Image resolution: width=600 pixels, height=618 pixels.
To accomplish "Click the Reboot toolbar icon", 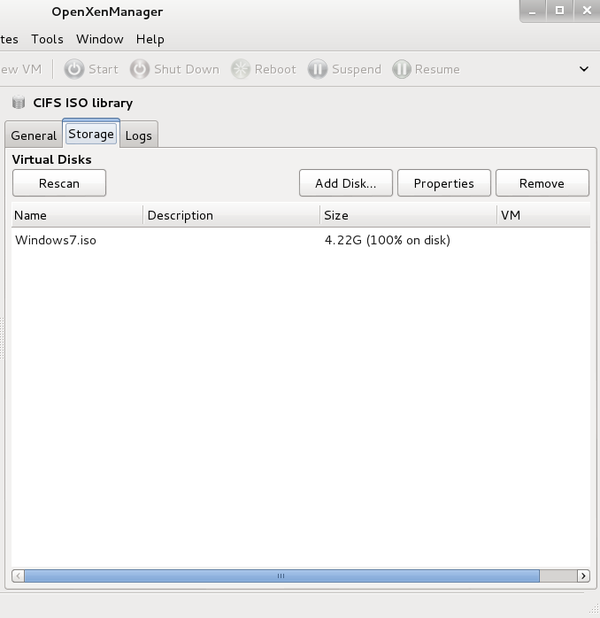I will (240, 69).
